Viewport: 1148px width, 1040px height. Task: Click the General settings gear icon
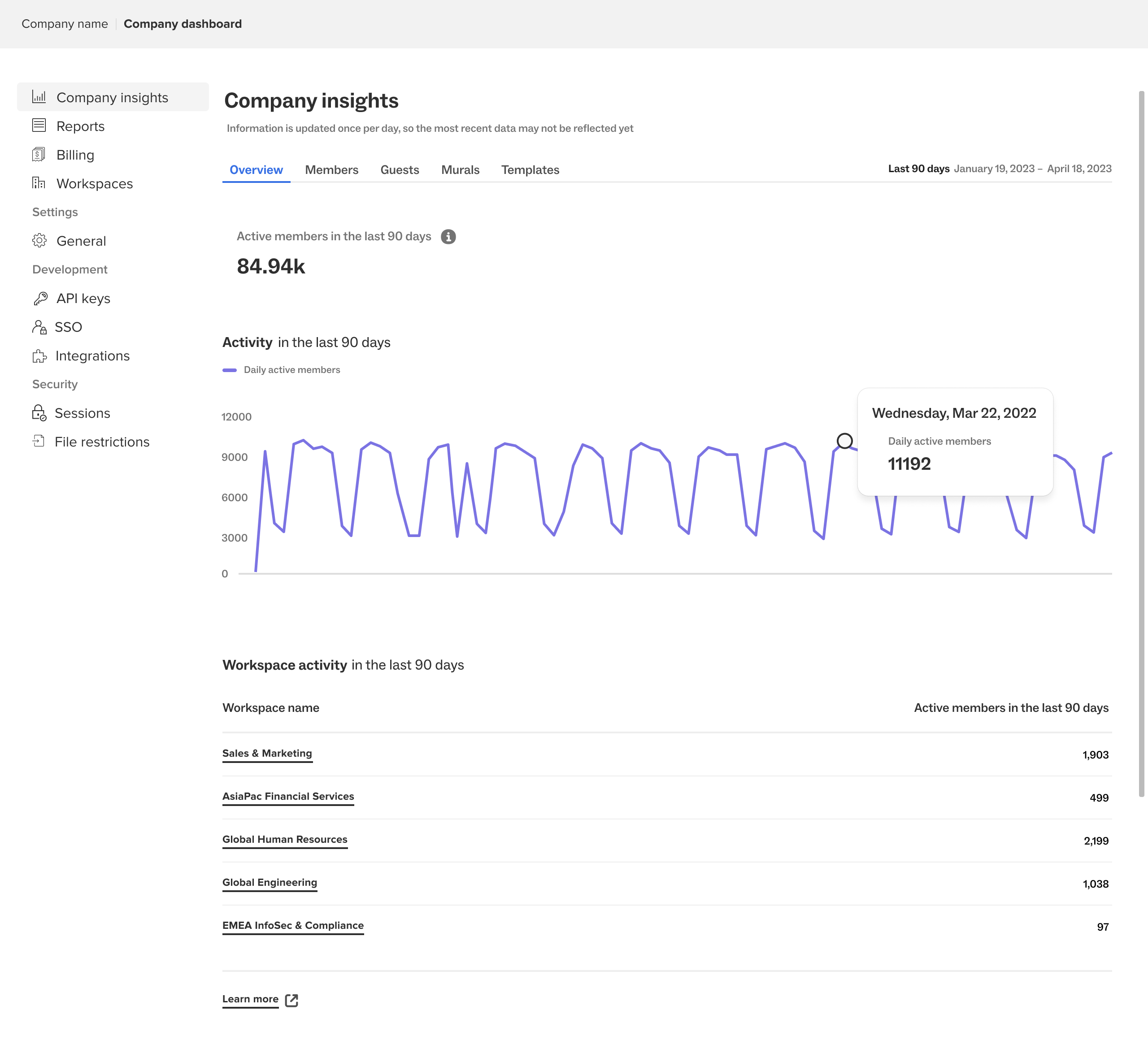click(39, 240)
